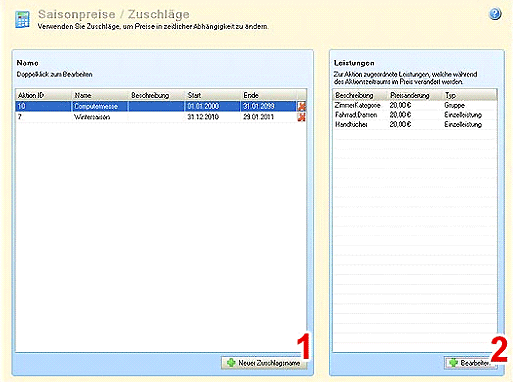
Task: Delete the Wintersaison row via red icon
Action: tap(301, 117)
